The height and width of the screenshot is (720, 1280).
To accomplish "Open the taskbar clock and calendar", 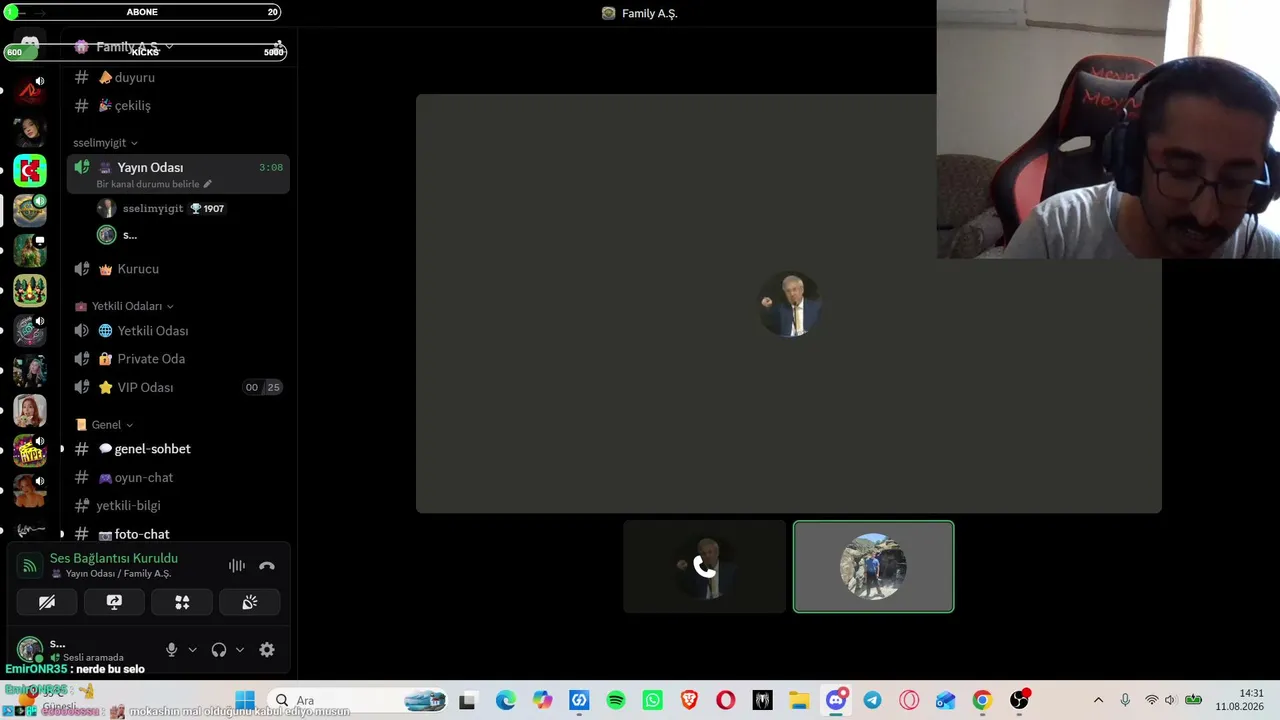I will [1240, 700].
